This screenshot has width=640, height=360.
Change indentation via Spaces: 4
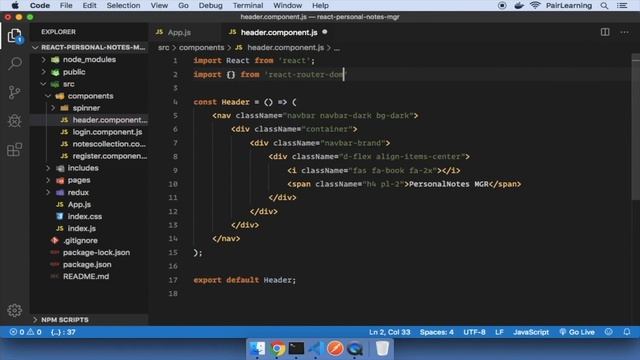click(436, 332)
